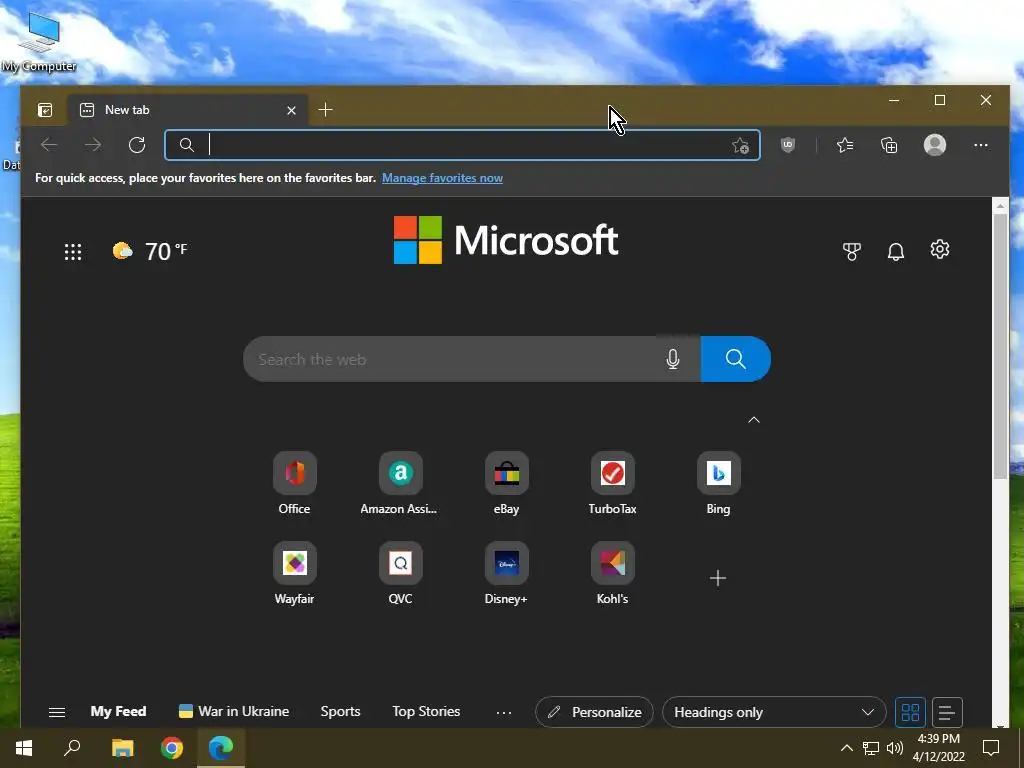Select the Sports feed tab
Viewport: 1024px width, 768px height.
coord(340,711)
